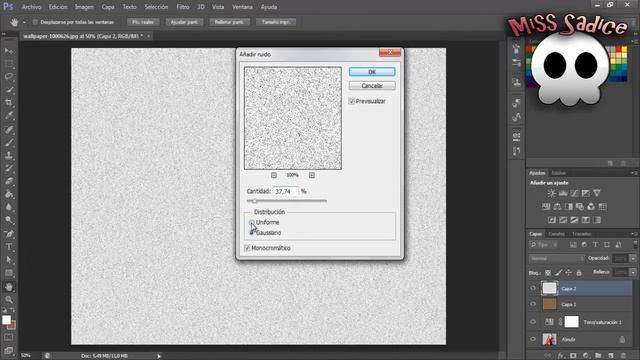The image size is (640, 360).
Task: Zoom in the noise preview
Action: click(312, 175)
